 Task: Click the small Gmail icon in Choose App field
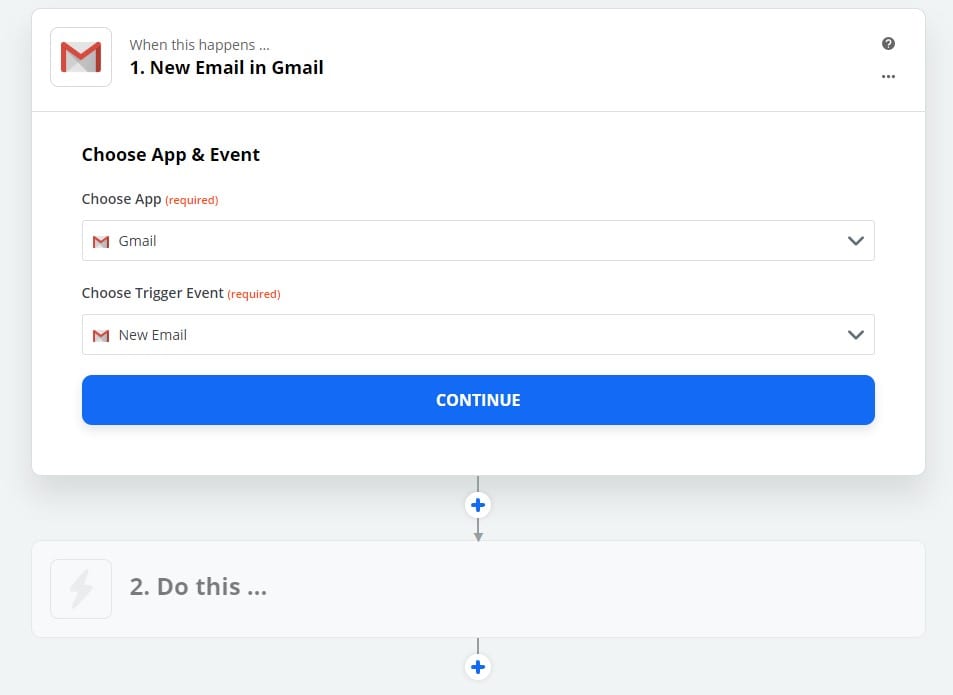pos(100,242)
